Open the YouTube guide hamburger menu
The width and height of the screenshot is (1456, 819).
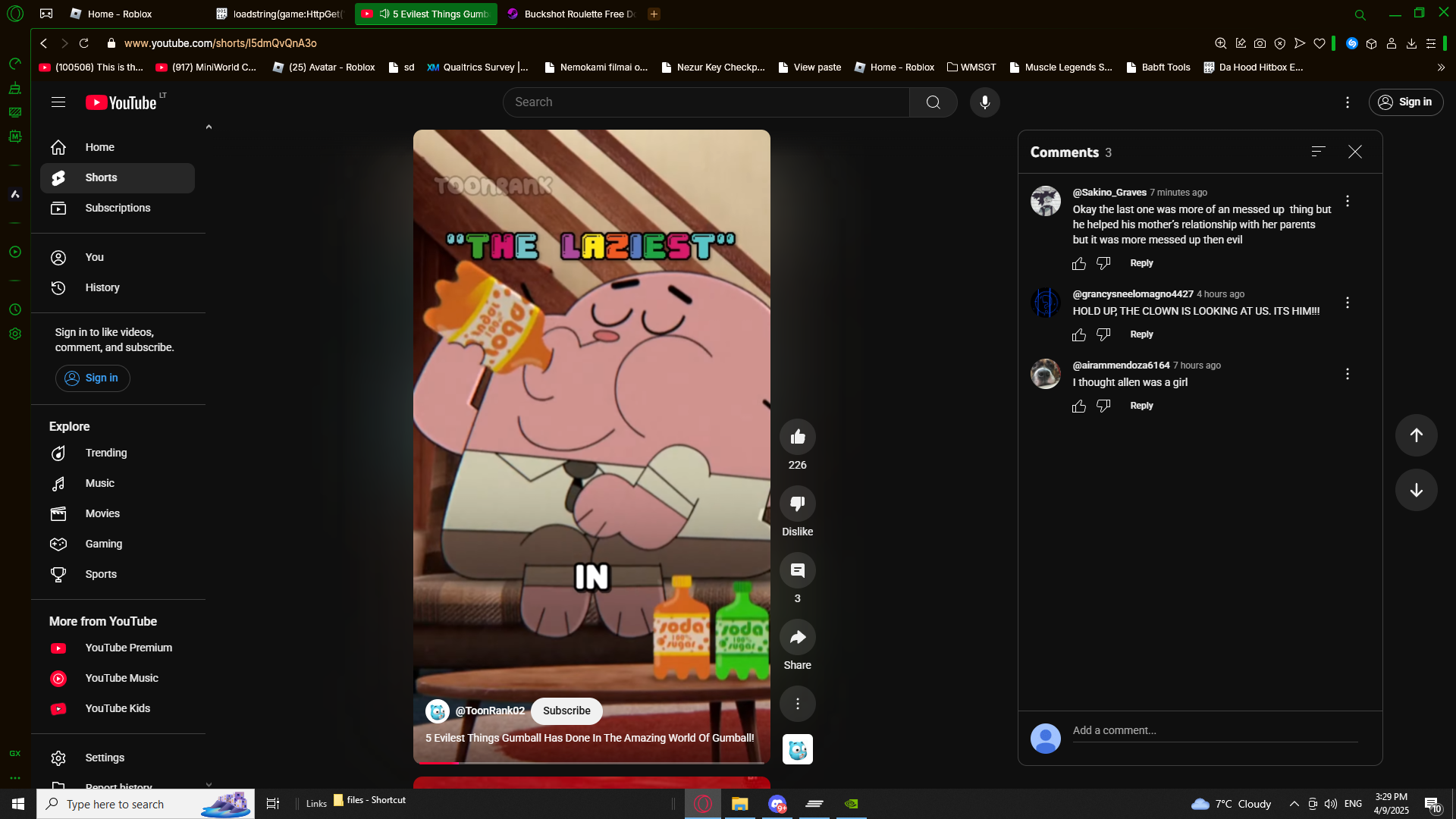click(58, 102)
